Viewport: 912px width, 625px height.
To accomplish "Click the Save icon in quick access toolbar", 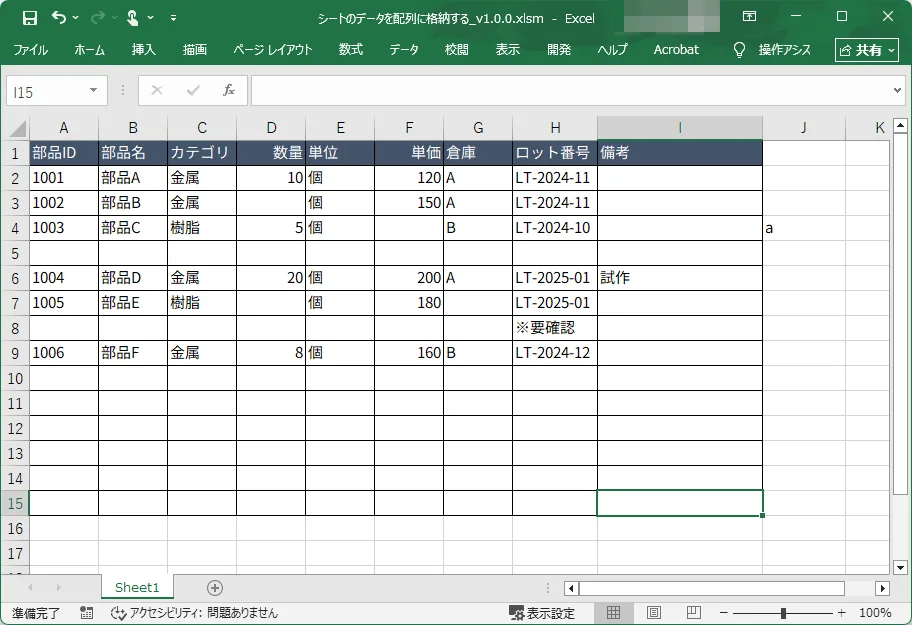I will [x=30, y=18].
